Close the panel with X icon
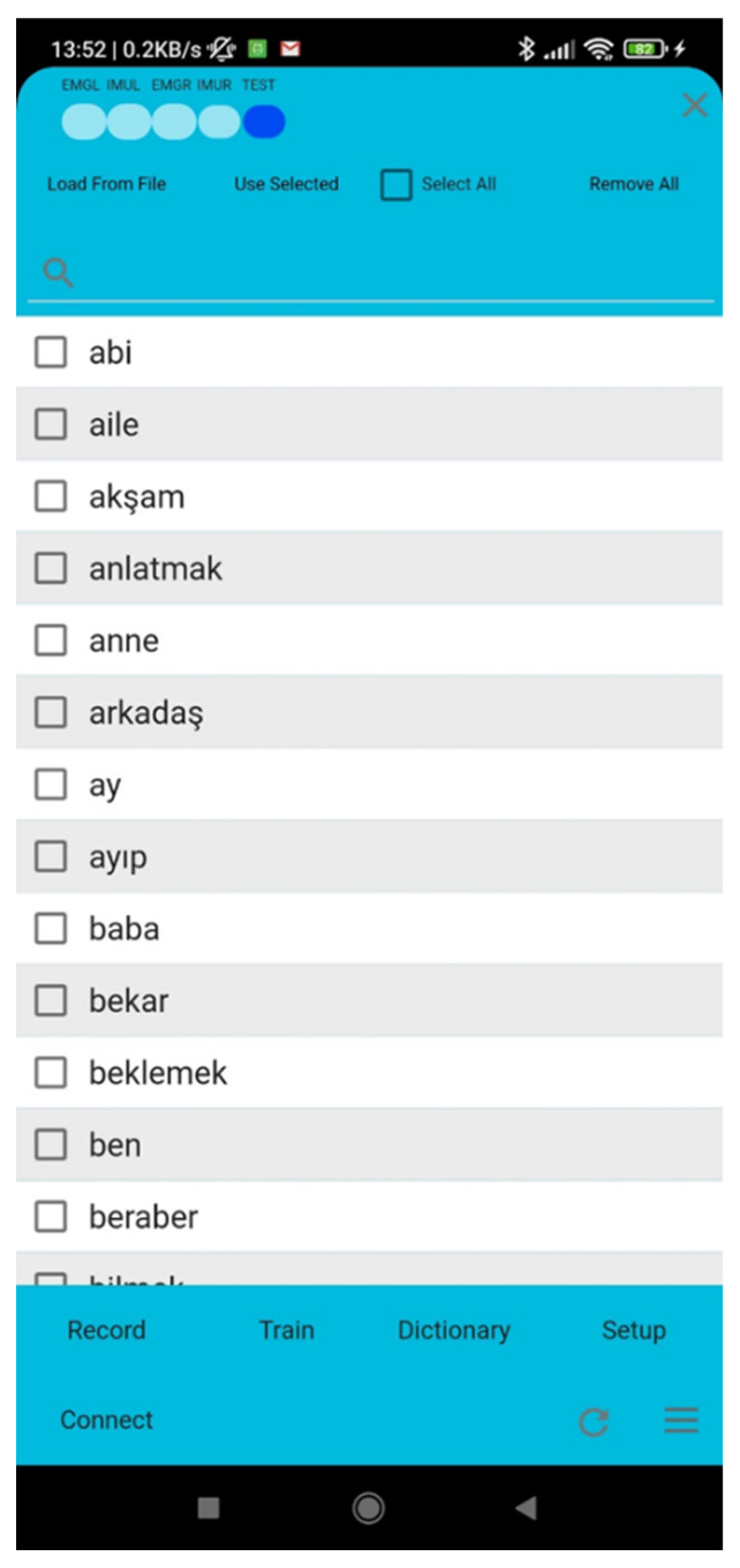The width and height of the screenshot is (740, 1568). (x=694, y=105)
